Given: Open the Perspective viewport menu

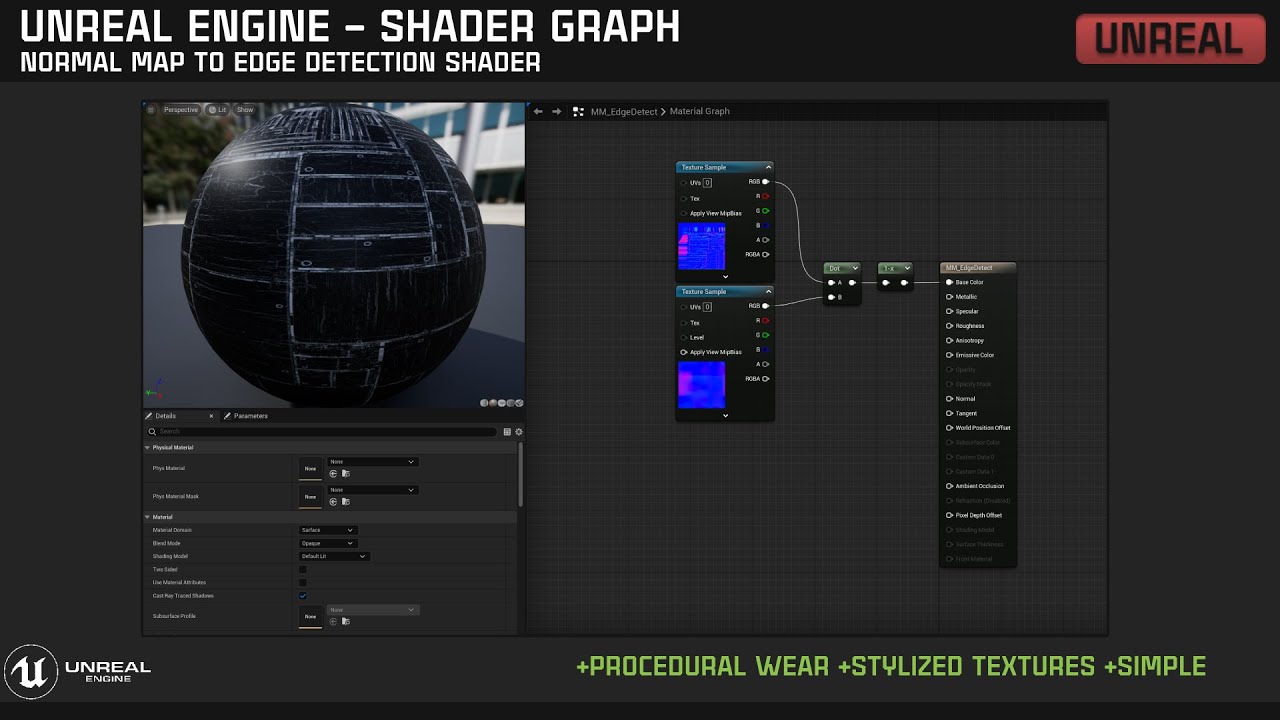Looking at the screenshot, I should tap(181, 109).
